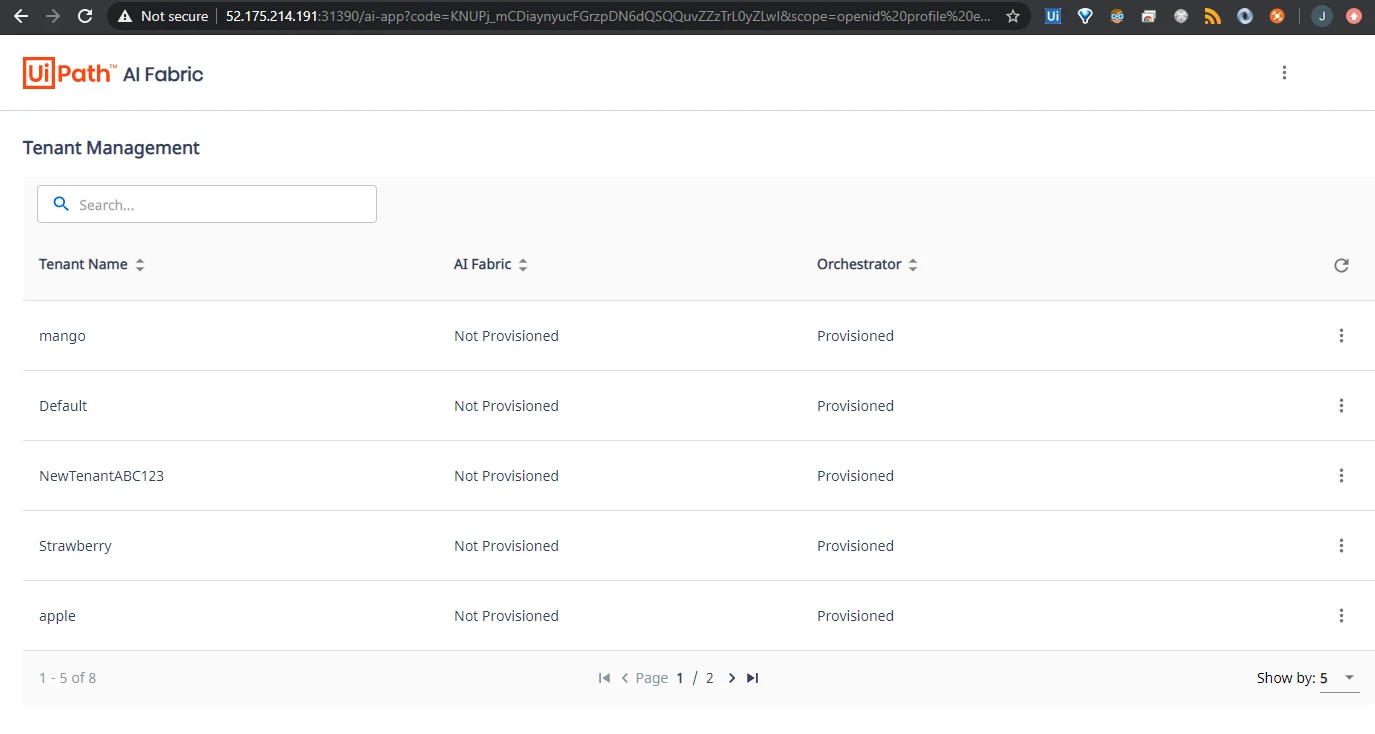Click Default's AI Fabric Not Provisioned status
The width and height of the screenshot is (1375, 734).
506,406
